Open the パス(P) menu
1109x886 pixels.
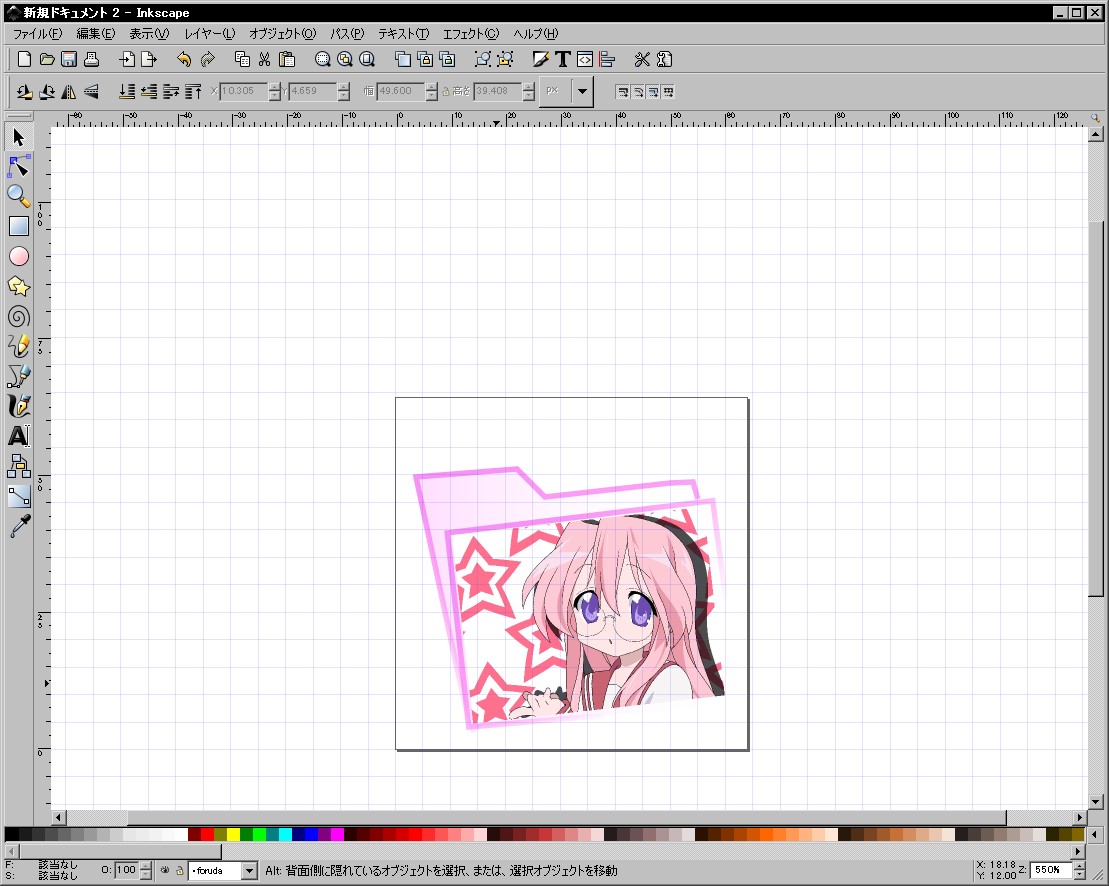[347, 33]
